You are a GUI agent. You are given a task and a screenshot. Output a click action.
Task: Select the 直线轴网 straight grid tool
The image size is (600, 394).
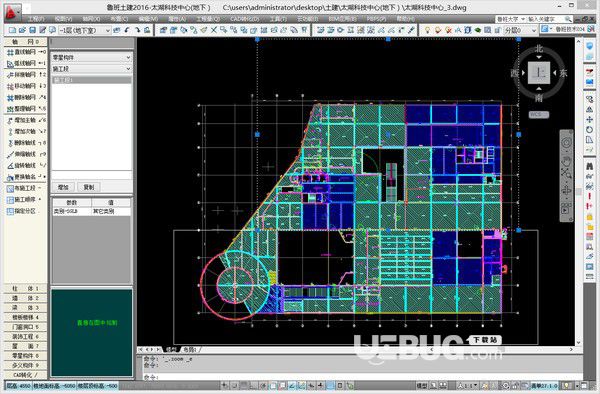[x=25, y=52]
